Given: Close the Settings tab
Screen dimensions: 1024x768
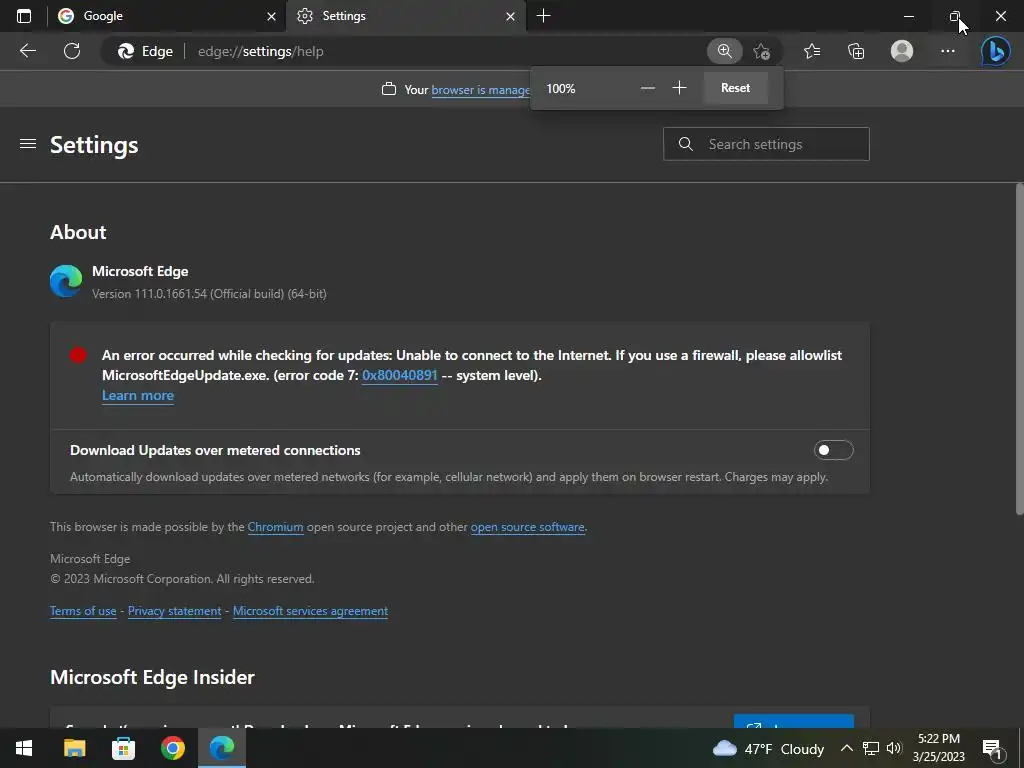Looking at the screenshot, I should tap(511, 16).
